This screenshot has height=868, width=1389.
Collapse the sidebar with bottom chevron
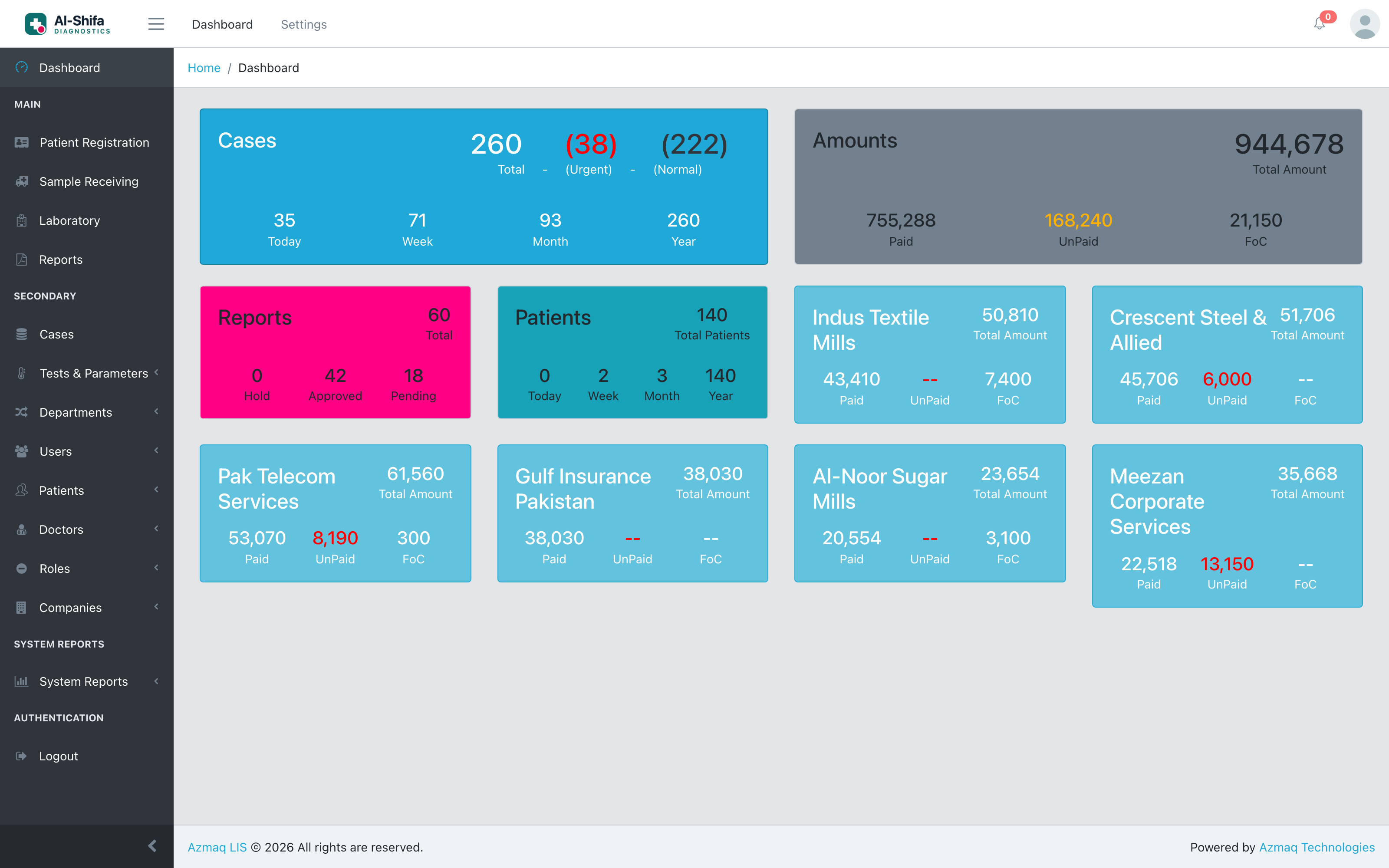point(152,845)
